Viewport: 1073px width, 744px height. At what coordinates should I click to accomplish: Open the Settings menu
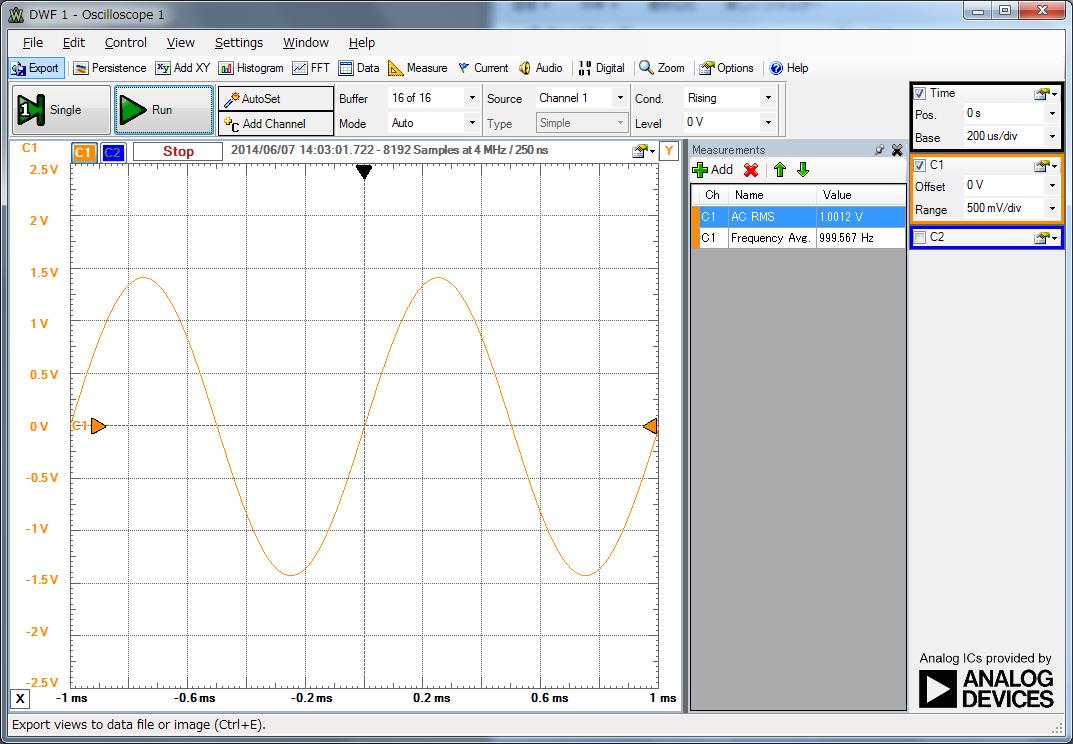(x=238, y=42)
